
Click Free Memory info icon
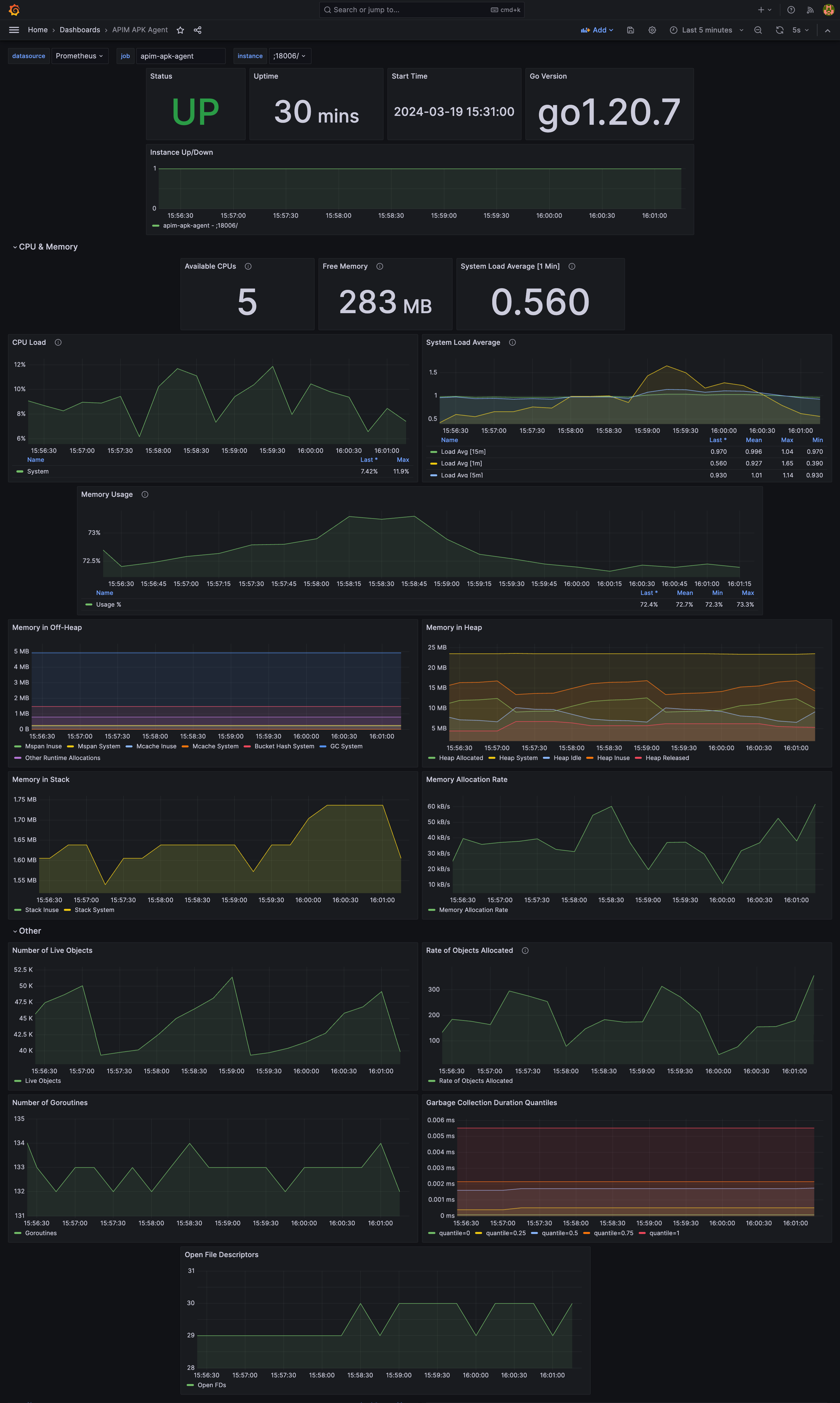tap(380, 266)
